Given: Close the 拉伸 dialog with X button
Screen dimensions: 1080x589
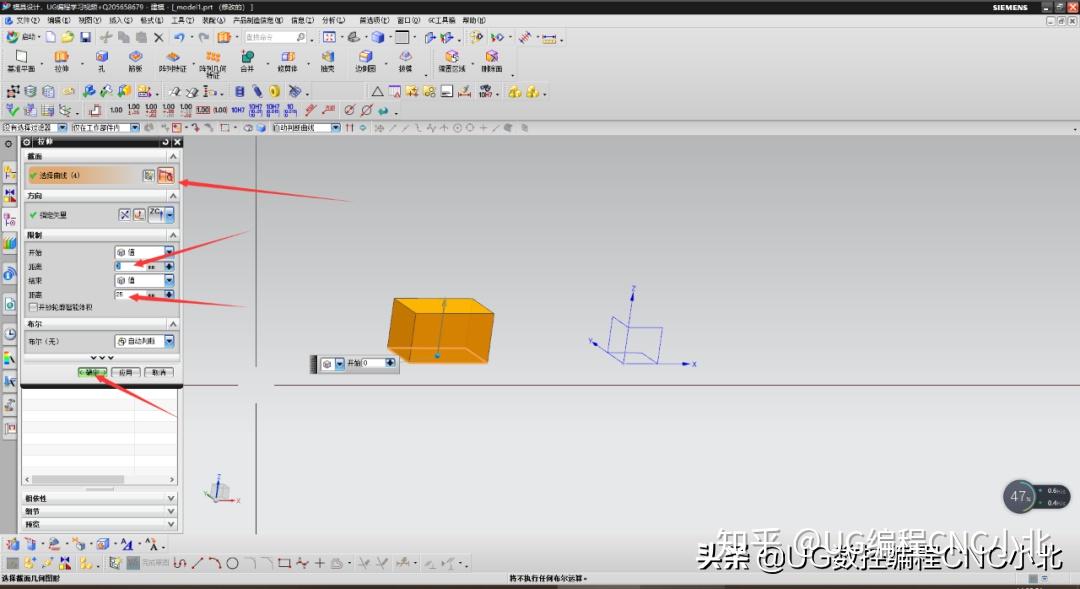Looking at the screenshot, I should (175, 142).
